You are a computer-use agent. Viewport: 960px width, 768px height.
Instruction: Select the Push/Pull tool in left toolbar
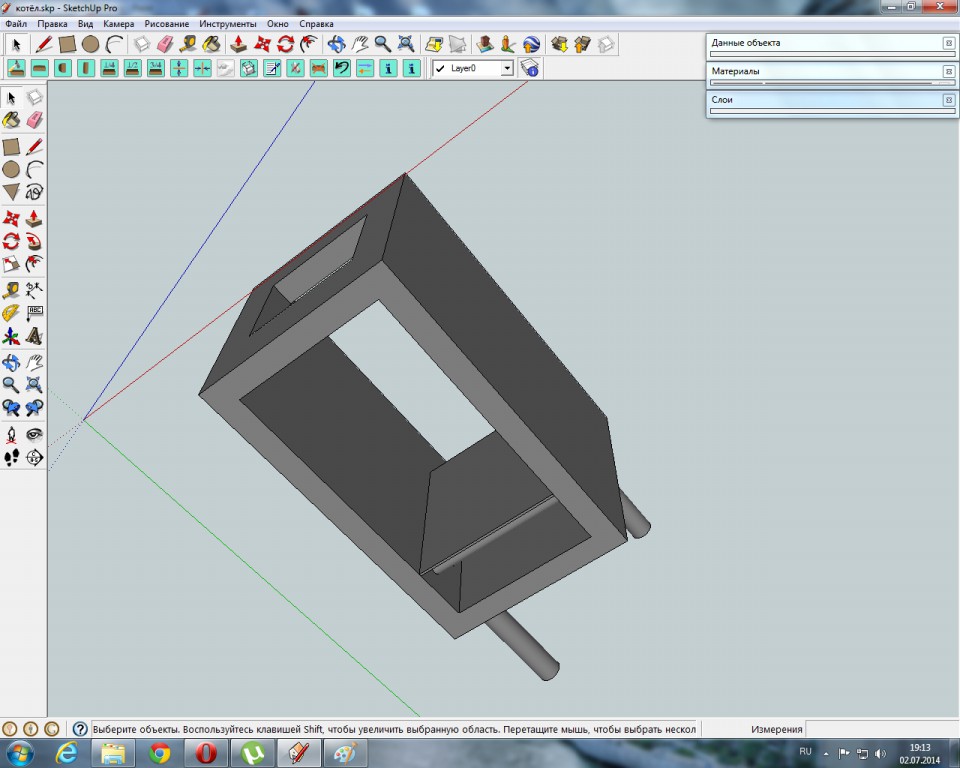tap(34, 217)
